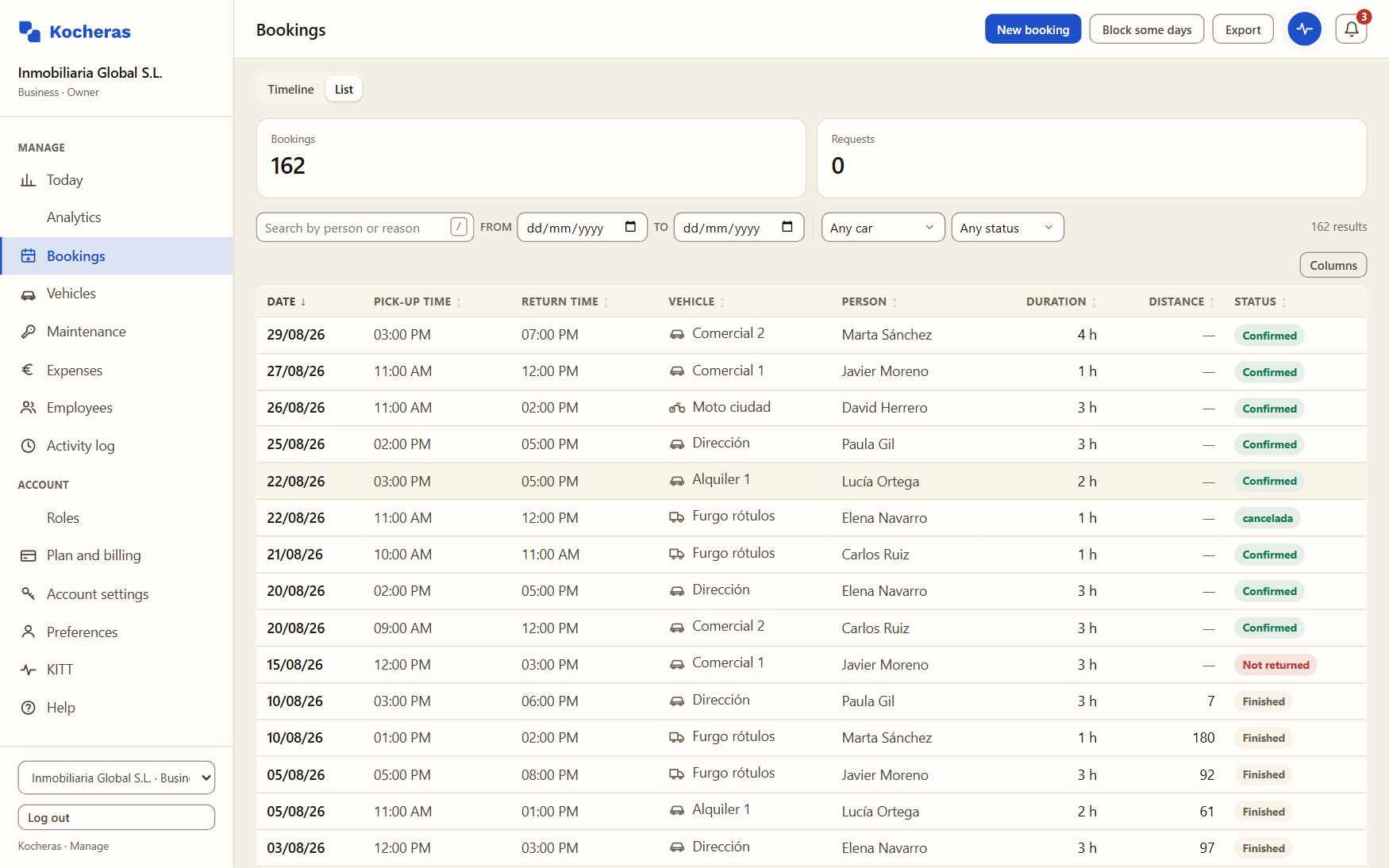1389x868 pixels.
Task: Sort by Distance column
Action: 1181,301
